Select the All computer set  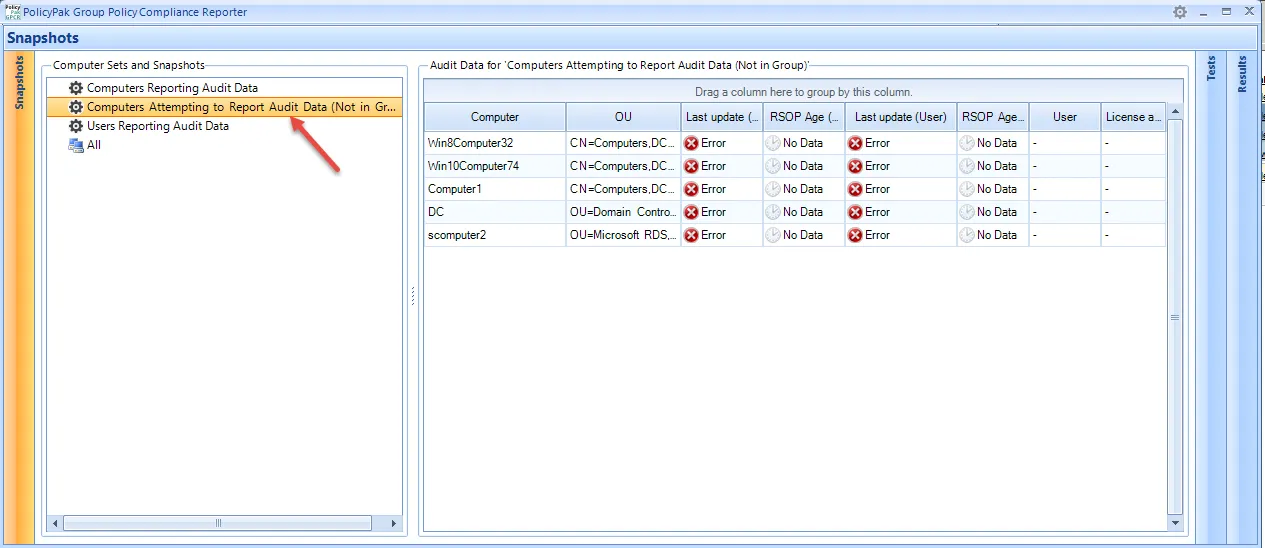tap(94, 145)
